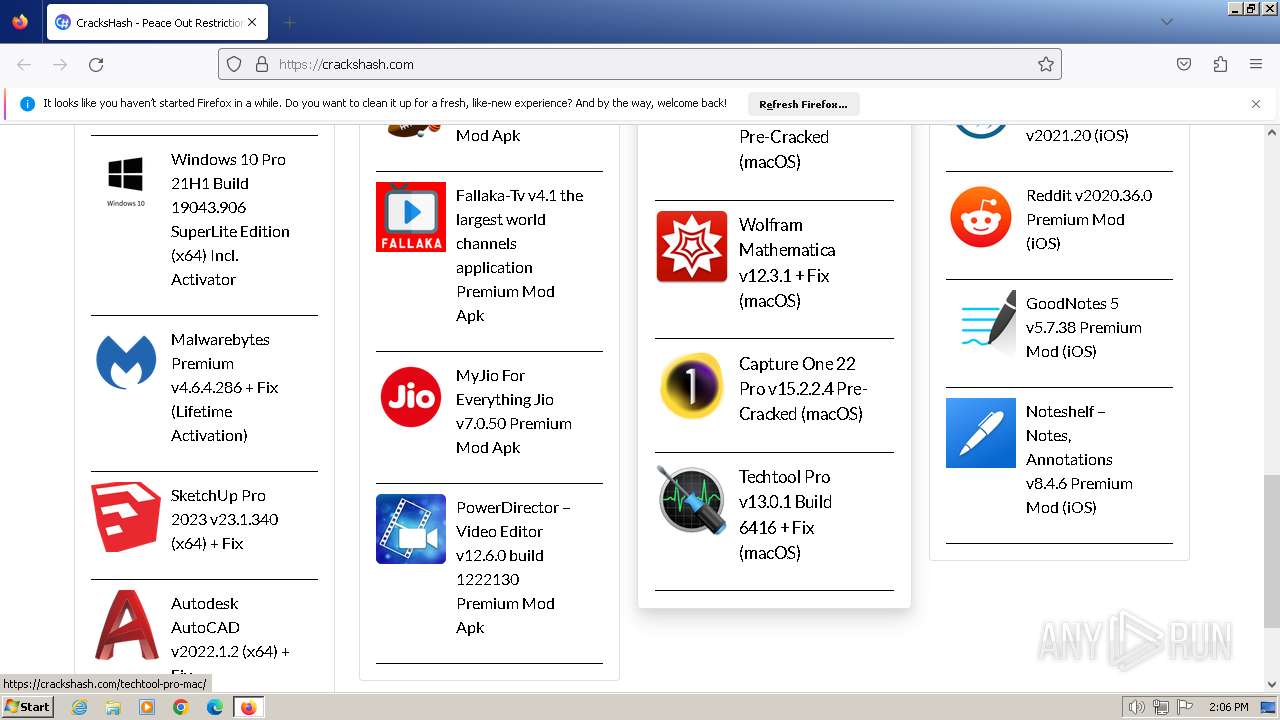Open Save to Pocket

[1184, 64]
